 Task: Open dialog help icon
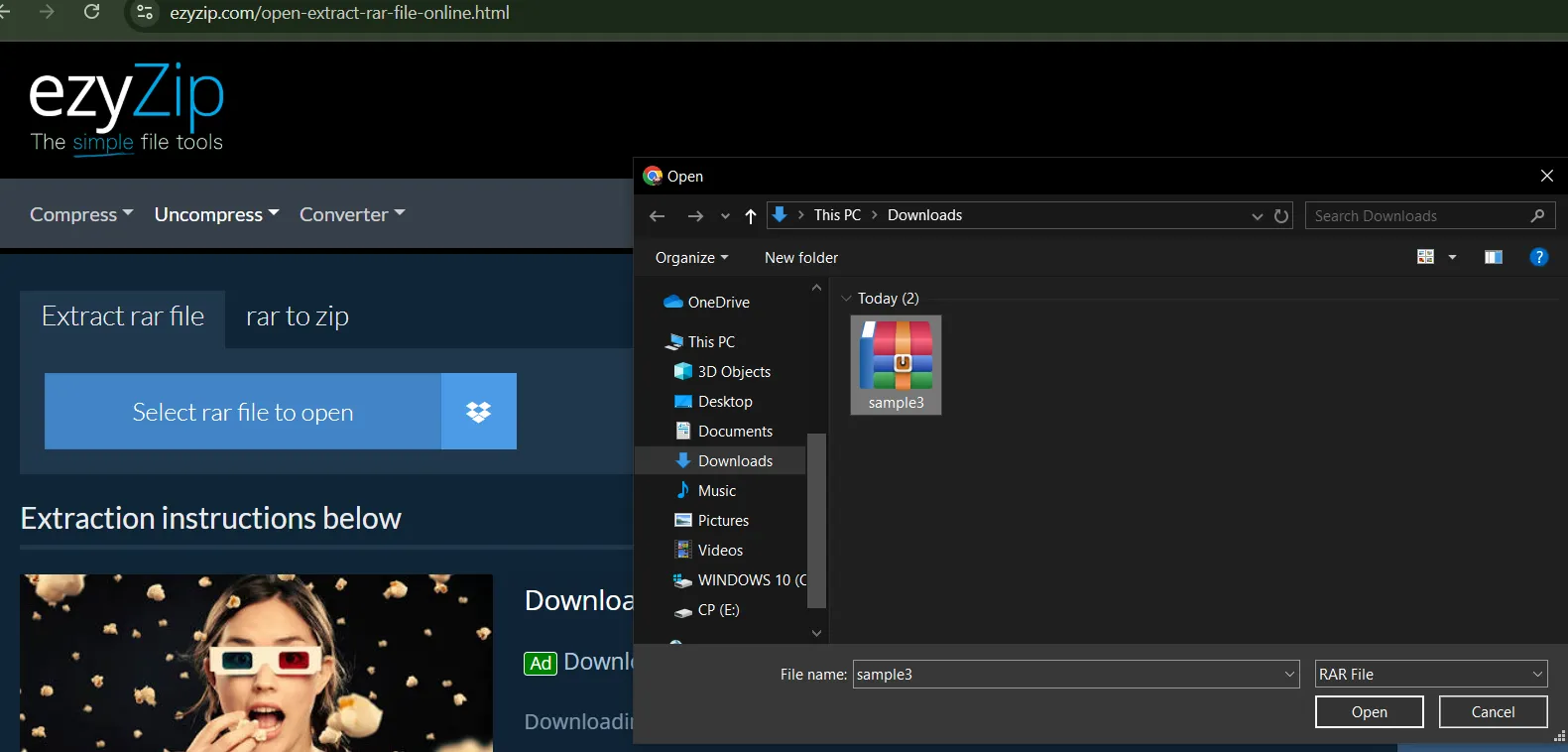1539,257
